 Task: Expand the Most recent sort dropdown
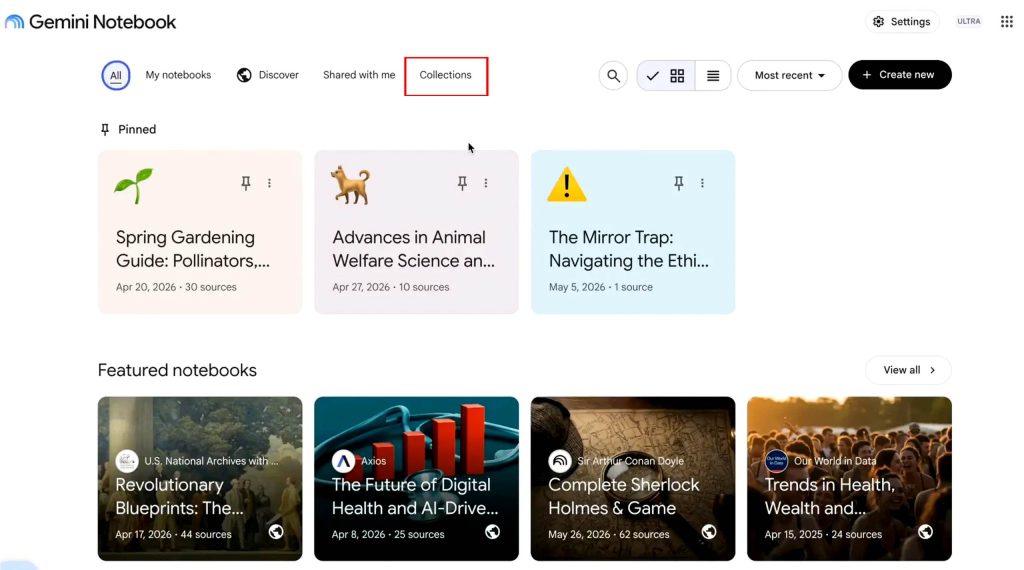pyautogui.click(x=790, y=76)
